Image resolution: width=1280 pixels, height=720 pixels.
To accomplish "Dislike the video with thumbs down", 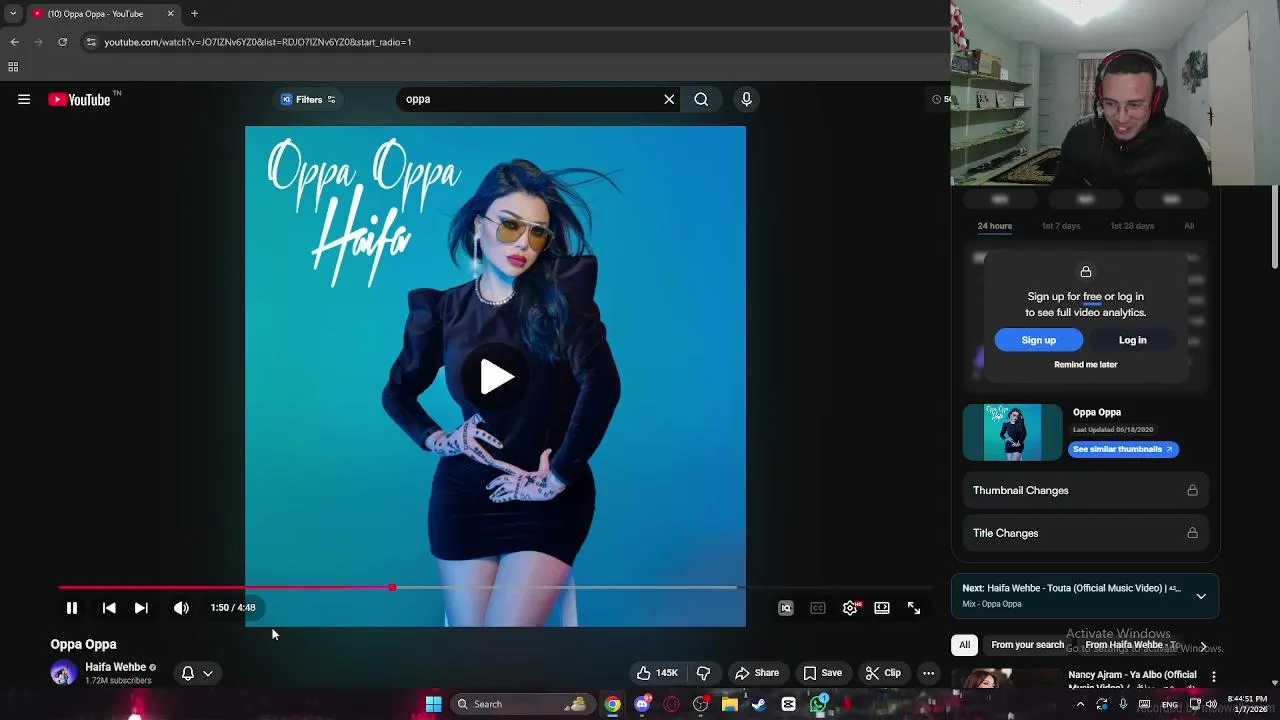I will pyautogui.click(x=704, y=673).
